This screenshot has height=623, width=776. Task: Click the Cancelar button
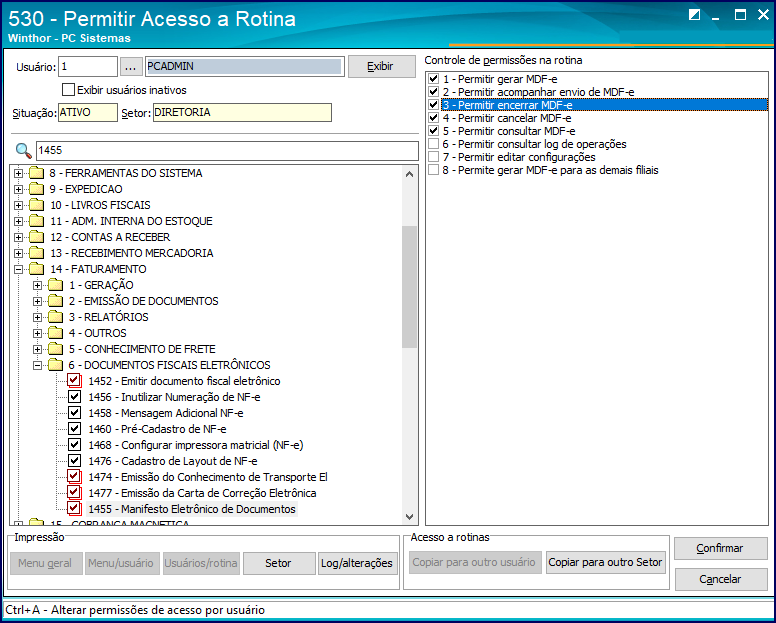tap(721, 579)
